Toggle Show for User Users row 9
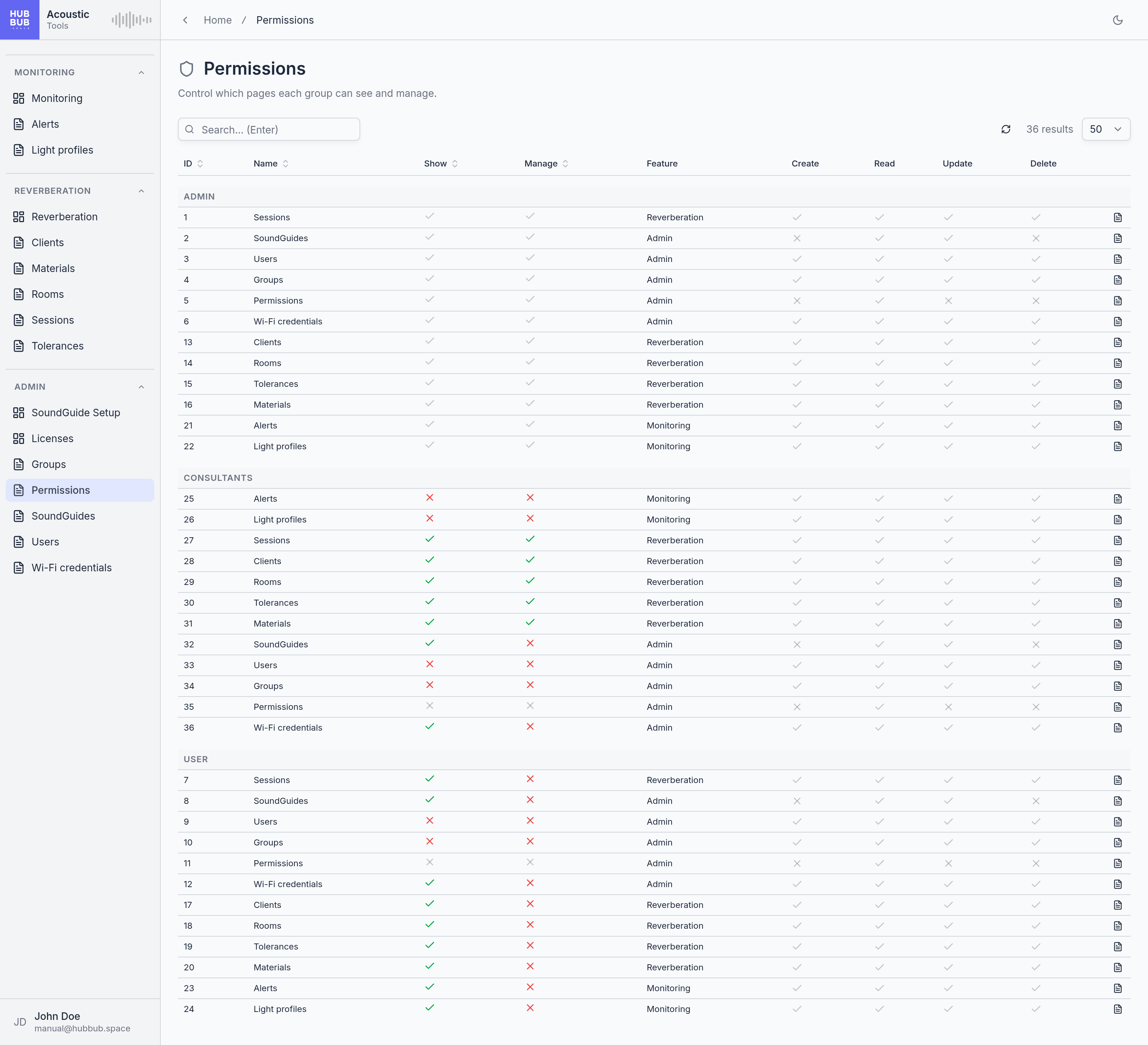 coord(429,821)
